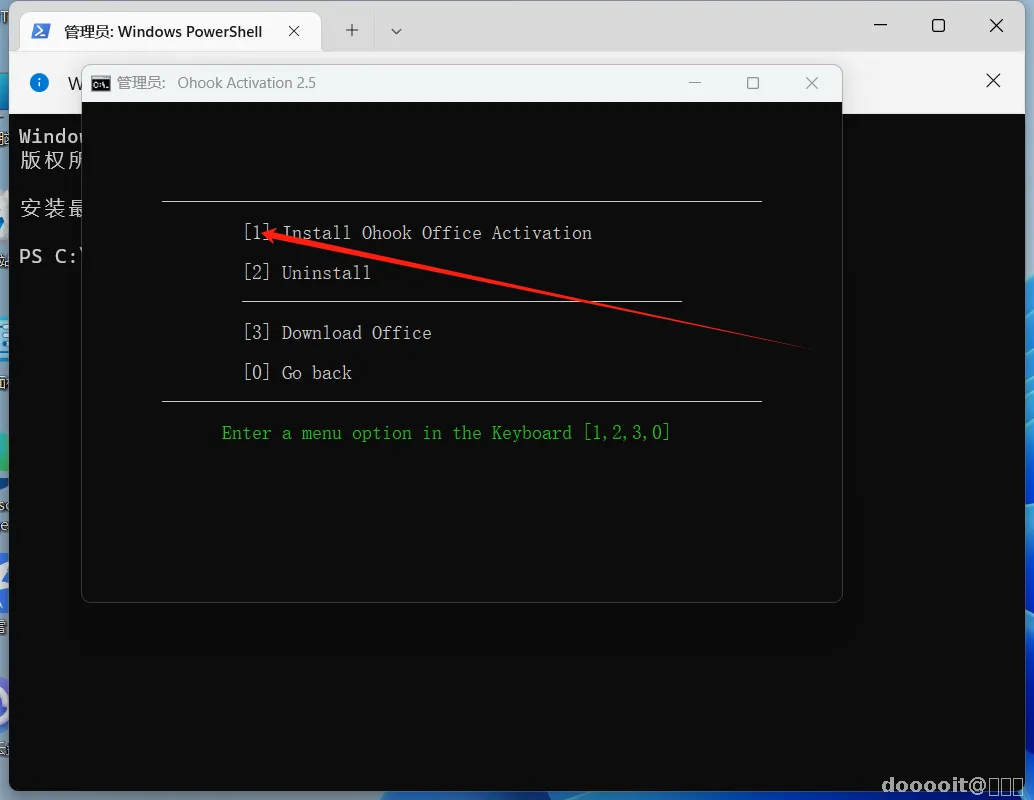Click the blue information icon in banner
The image size is (1034, 800).
coord(40,82)
